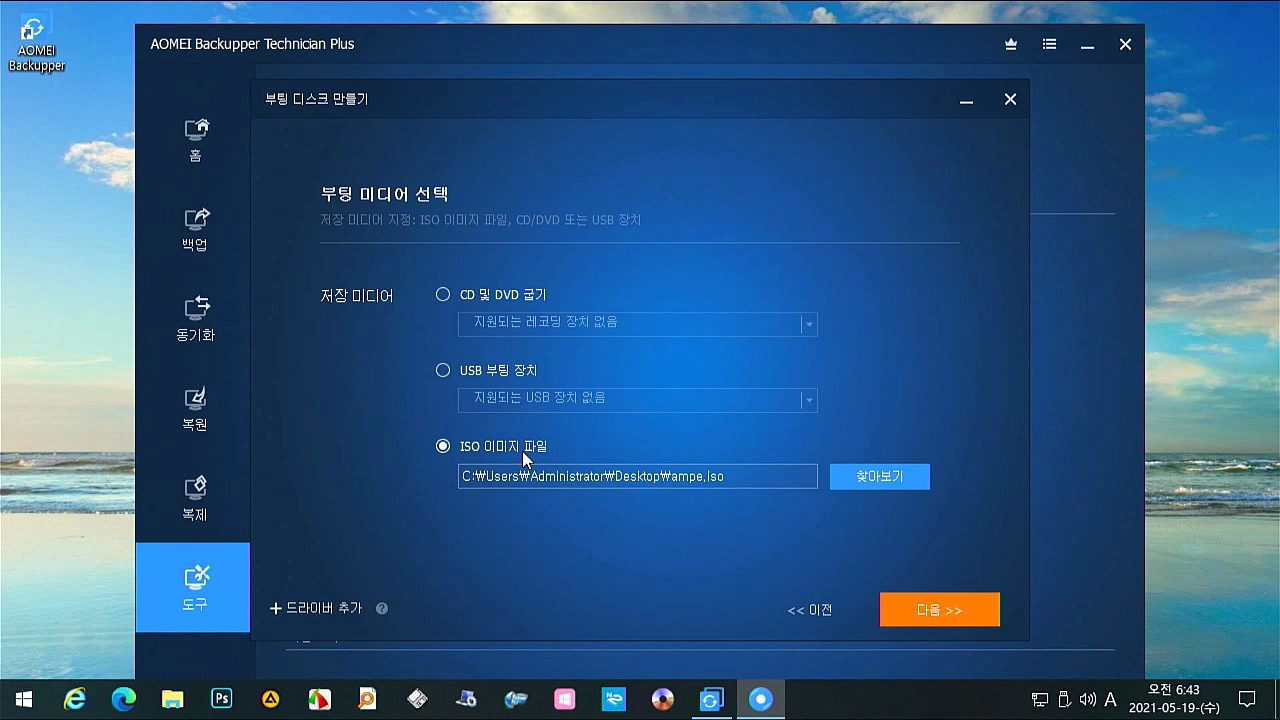Launch Microsoft Edge from taskbar
Screen dimensions: 1280x720
pyautogui.click(x=124, y=699)
